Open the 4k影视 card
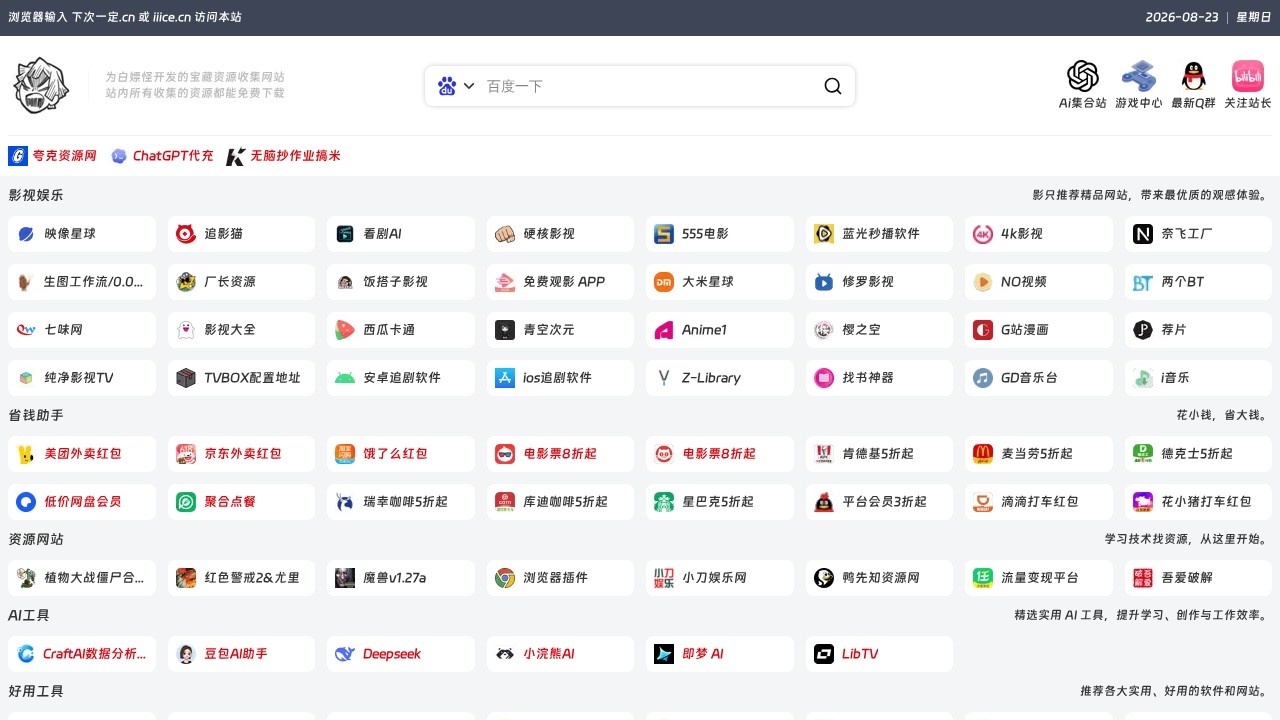This screenshot has width=1280, height=720. (1039, 234)
